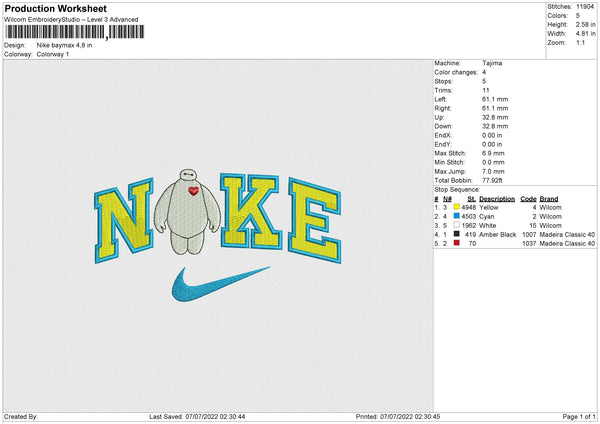Click the White thread color swatch

(457, 225)
